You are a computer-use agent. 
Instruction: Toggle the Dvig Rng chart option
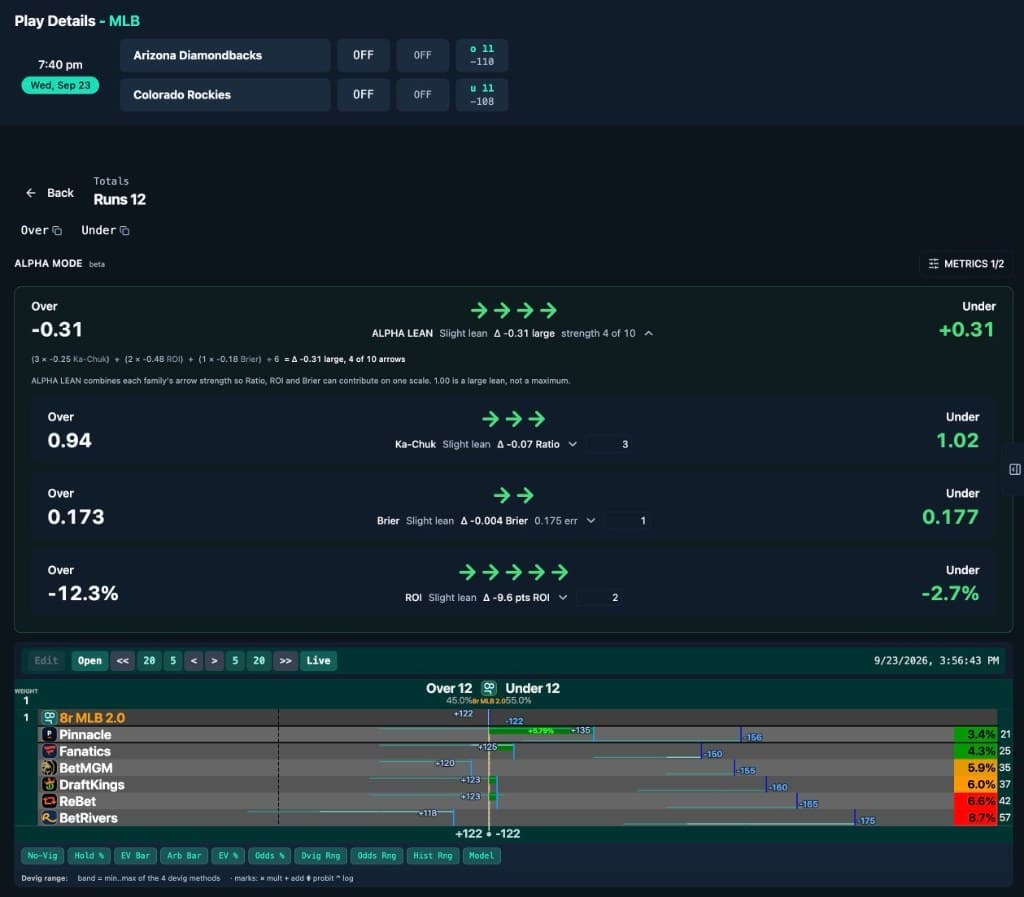tap(320, 856)
